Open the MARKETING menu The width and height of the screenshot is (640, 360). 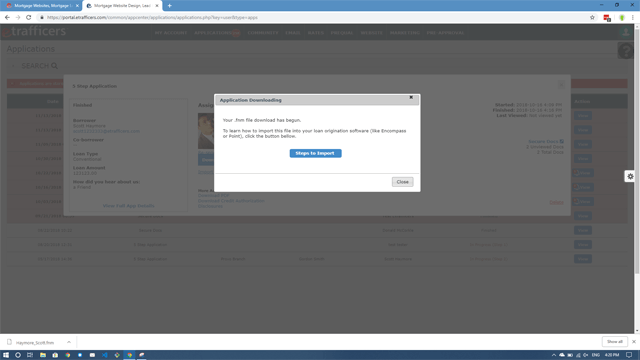coord(404,33)
